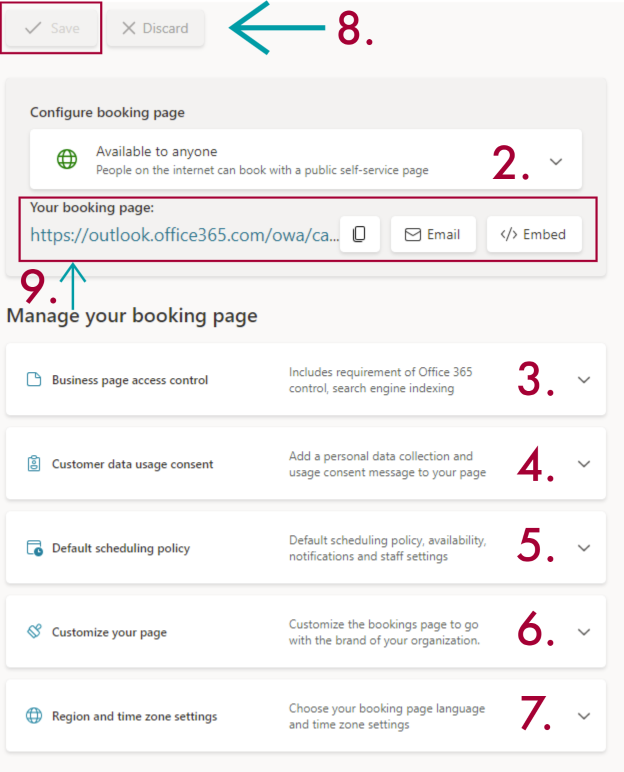Select the Customer data usage consent label
624x772 pixels.
click(132, 464)
